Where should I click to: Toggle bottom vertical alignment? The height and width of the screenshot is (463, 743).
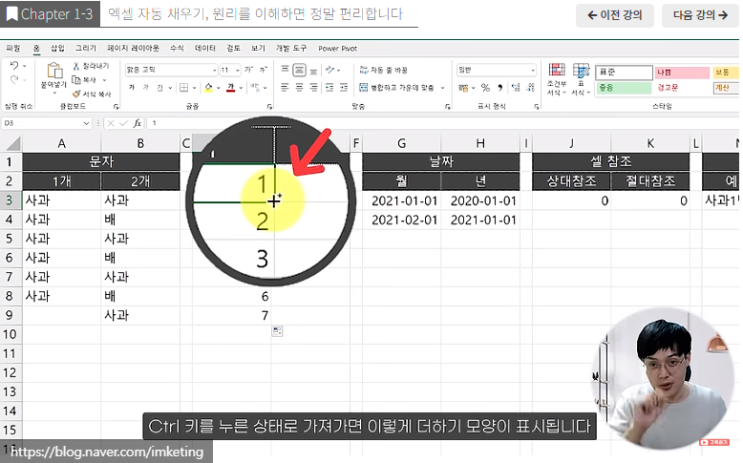click(x=313, y=71)
